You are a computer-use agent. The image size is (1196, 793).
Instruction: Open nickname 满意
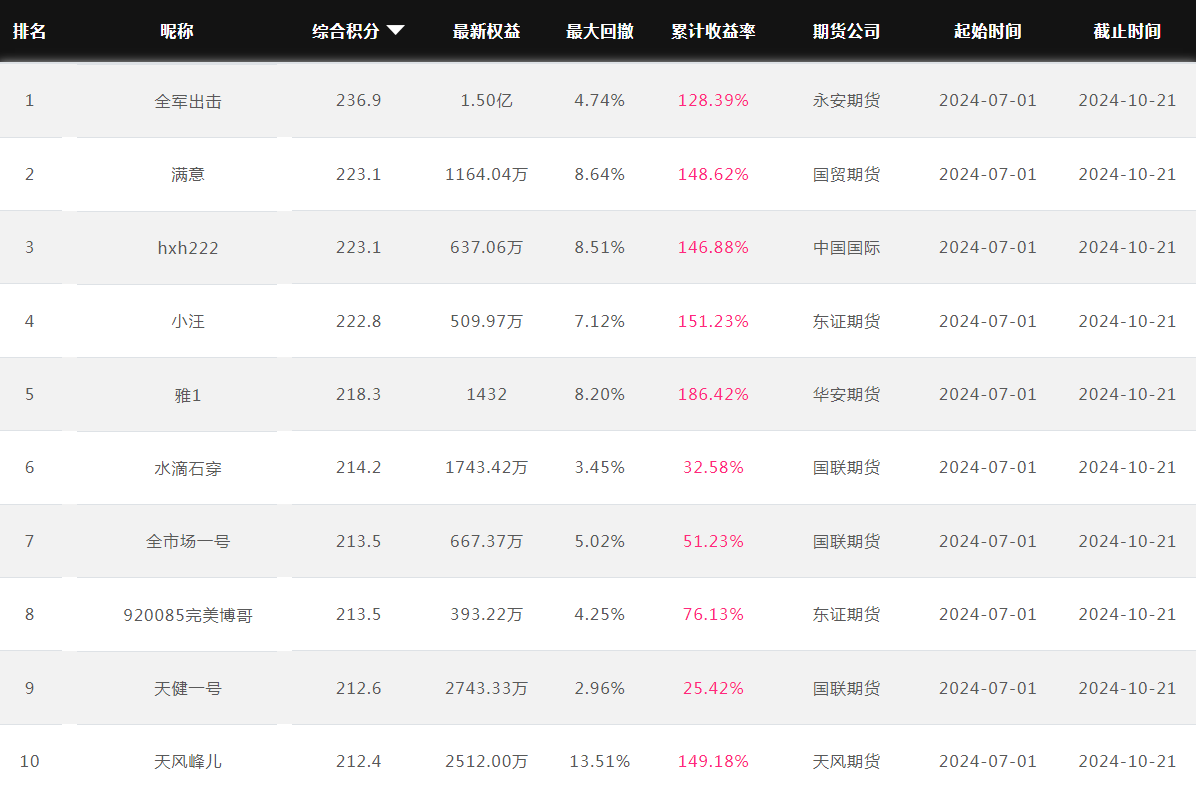(188, 175)
